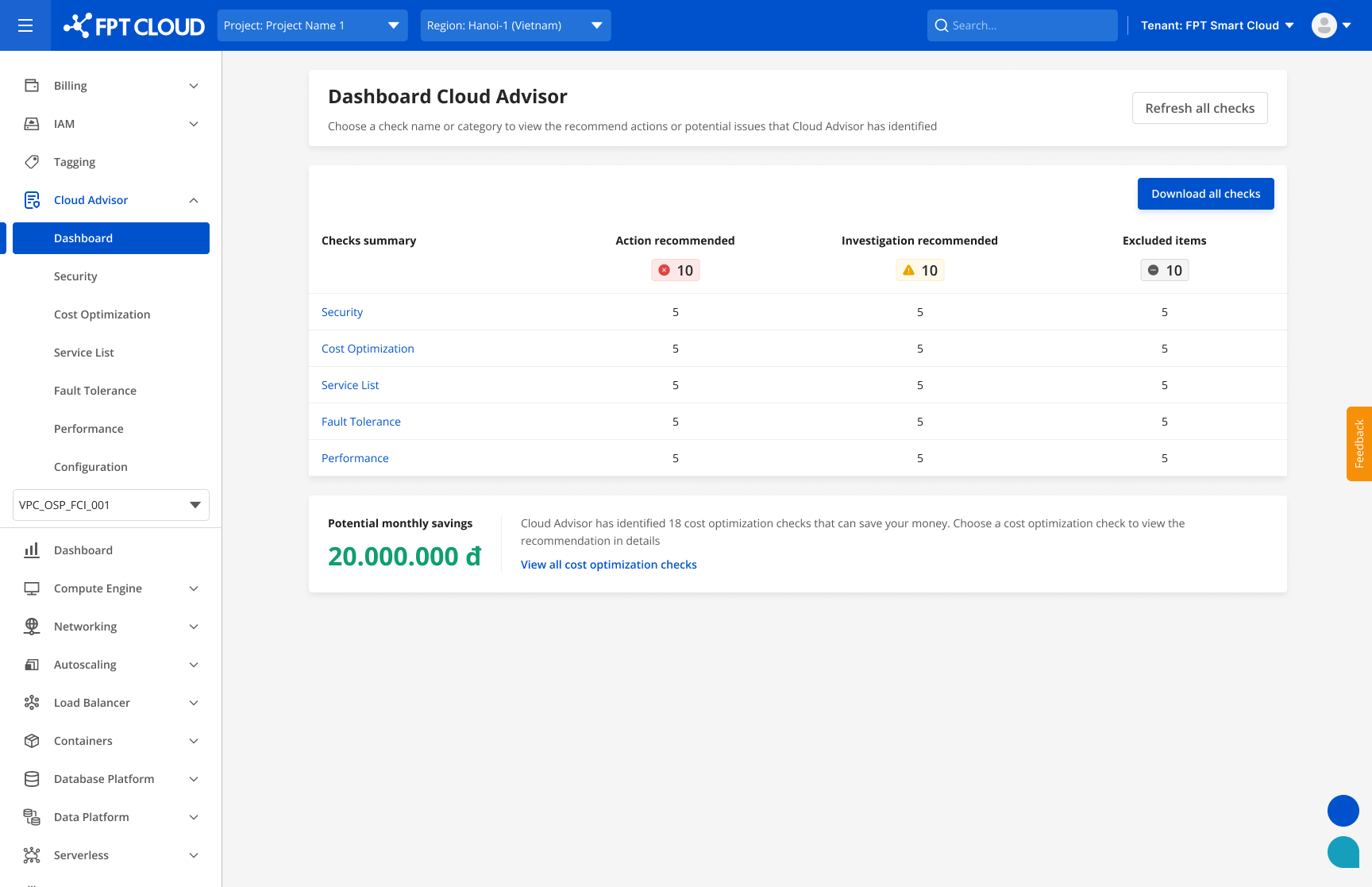Expand the Data Platform chevron

tap(194, 817)
